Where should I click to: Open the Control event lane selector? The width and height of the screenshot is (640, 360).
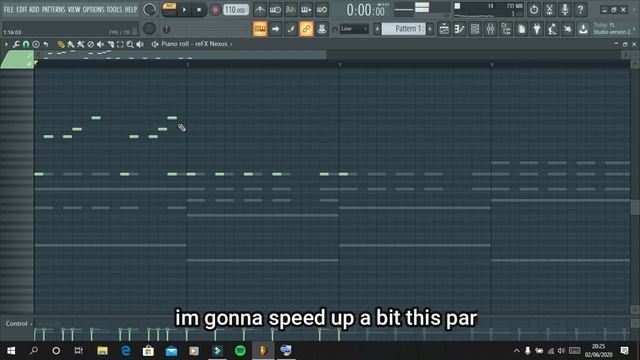(18, 324)
